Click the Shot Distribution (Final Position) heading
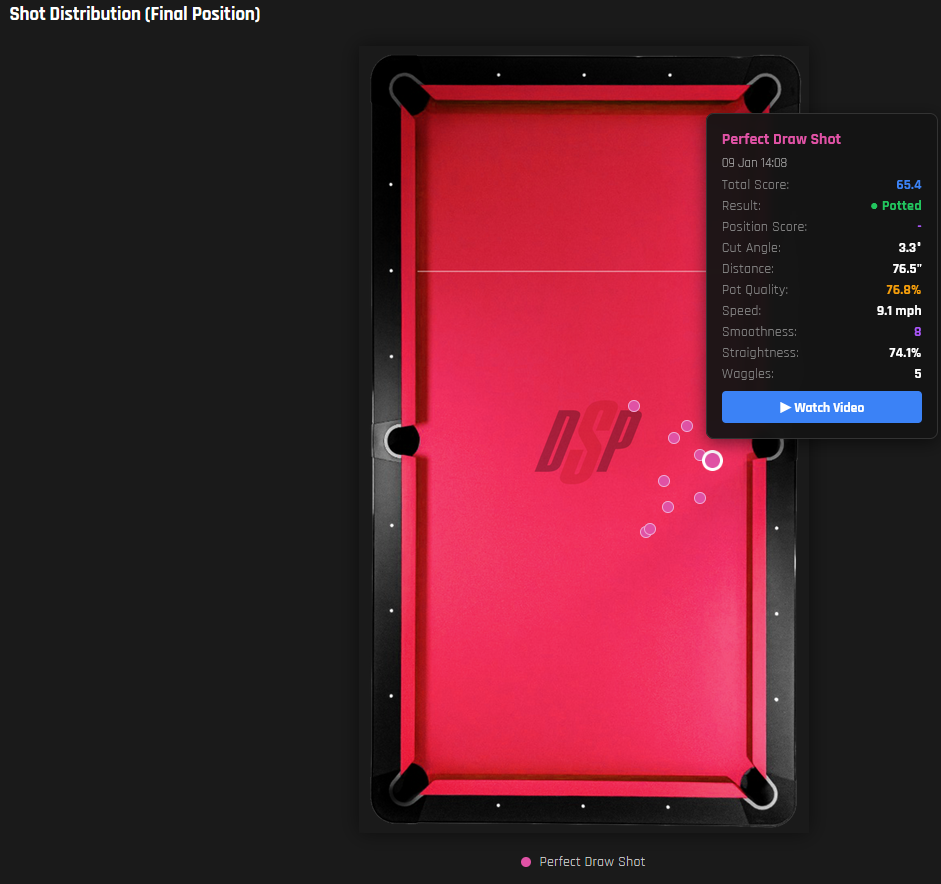Viewport: 941px width, 884px height. pos(135,15)
